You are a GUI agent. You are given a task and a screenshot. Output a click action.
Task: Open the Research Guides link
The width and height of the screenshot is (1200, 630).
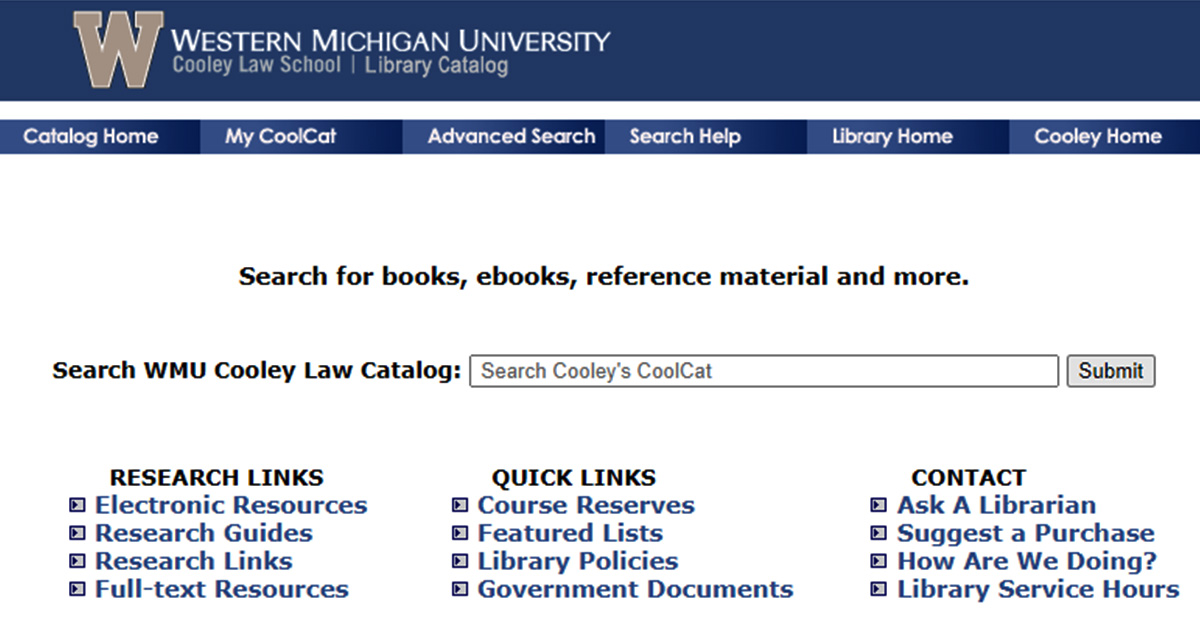[x=204, y=534]
